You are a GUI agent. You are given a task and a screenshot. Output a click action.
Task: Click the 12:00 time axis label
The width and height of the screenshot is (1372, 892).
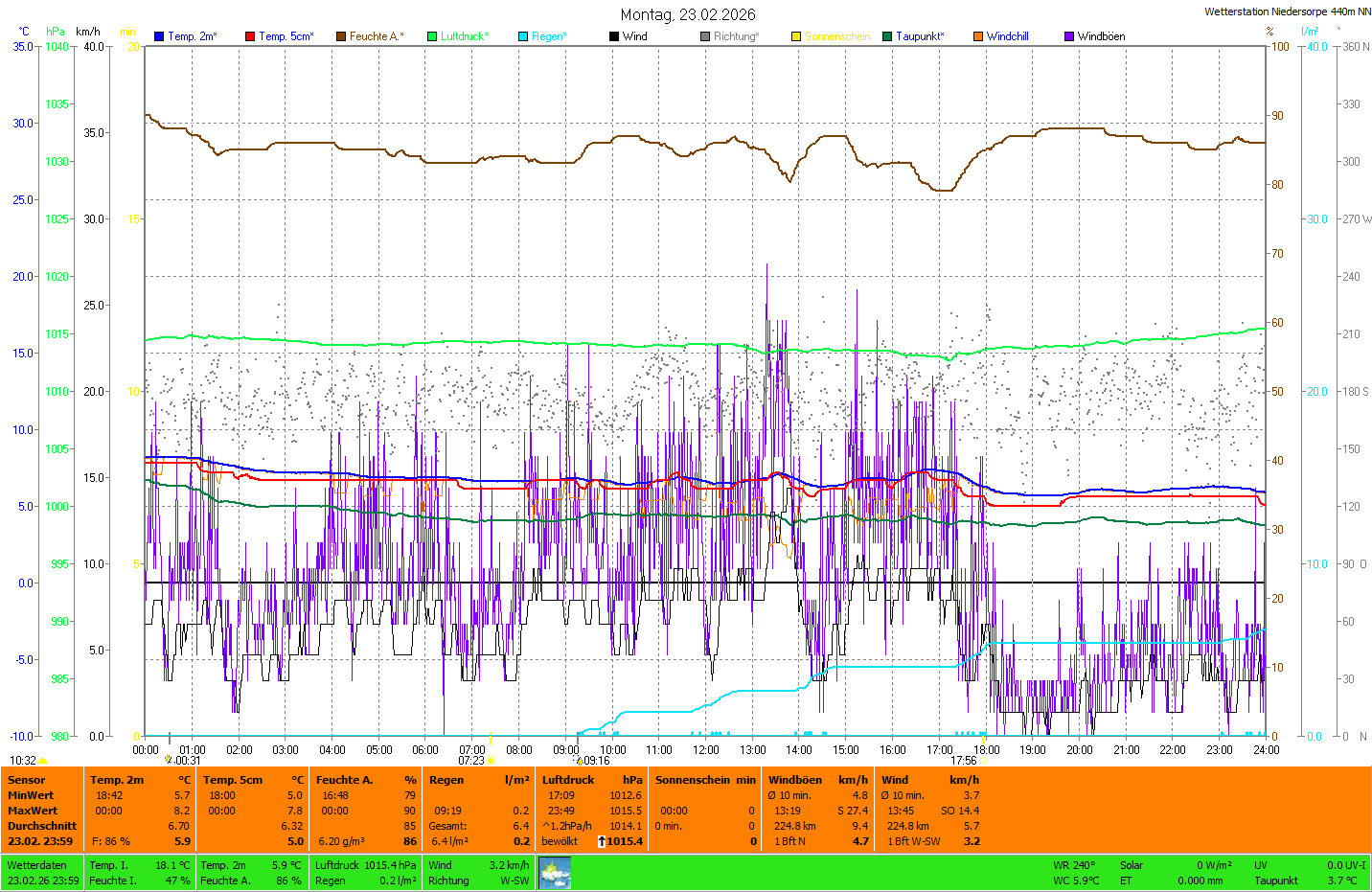pyautogui.click(x=706, y=750)
